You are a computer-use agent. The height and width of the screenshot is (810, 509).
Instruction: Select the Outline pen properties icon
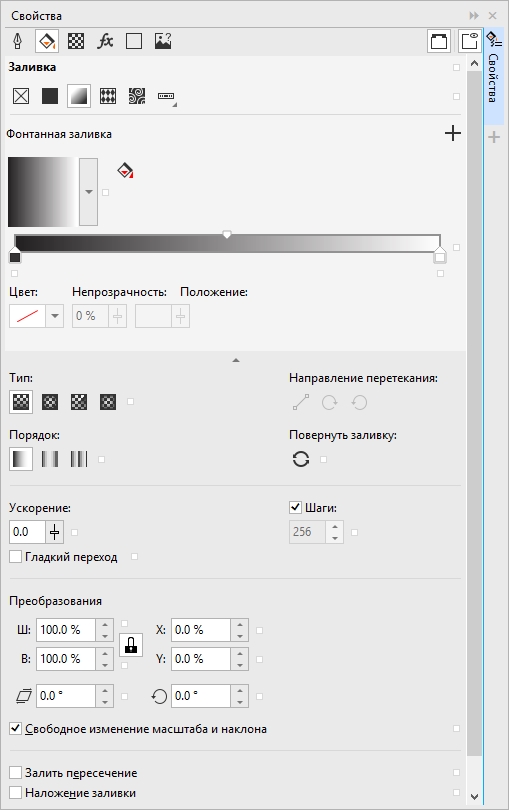point(18,41)
